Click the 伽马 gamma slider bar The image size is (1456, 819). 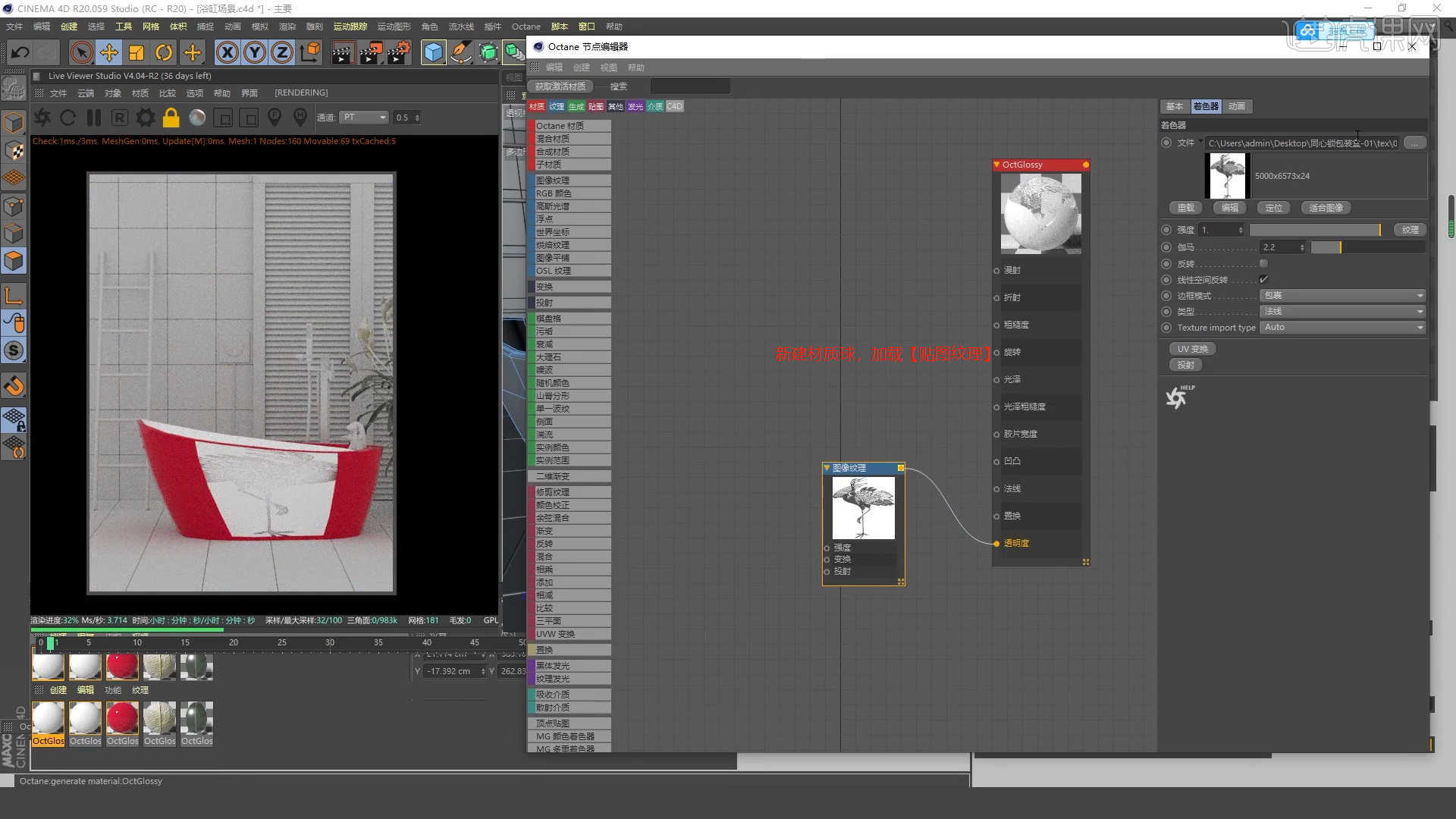click(1368, 247)
